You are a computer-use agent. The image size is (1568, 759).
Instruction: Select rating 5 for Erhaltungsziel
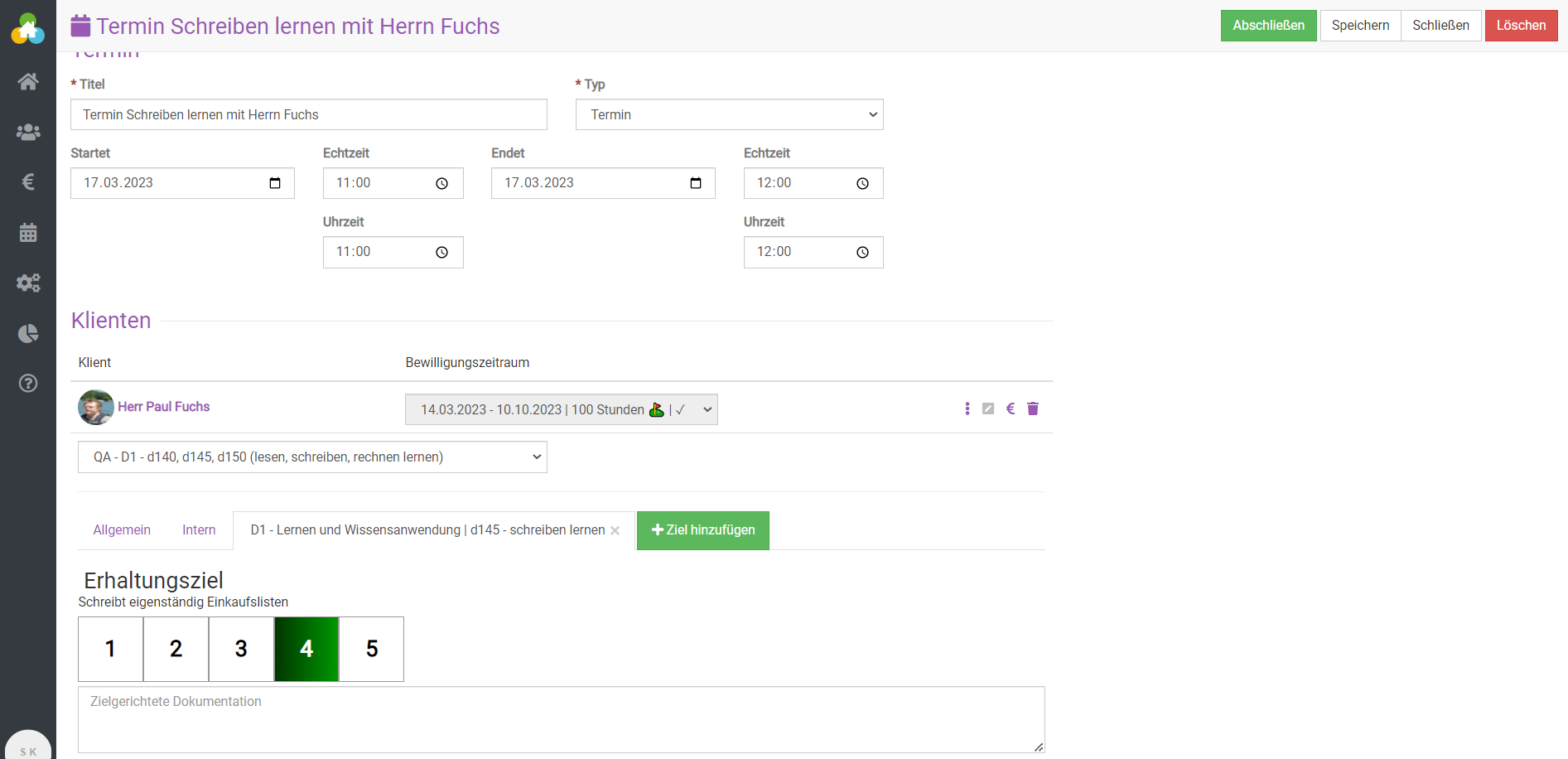coord(372,649)
